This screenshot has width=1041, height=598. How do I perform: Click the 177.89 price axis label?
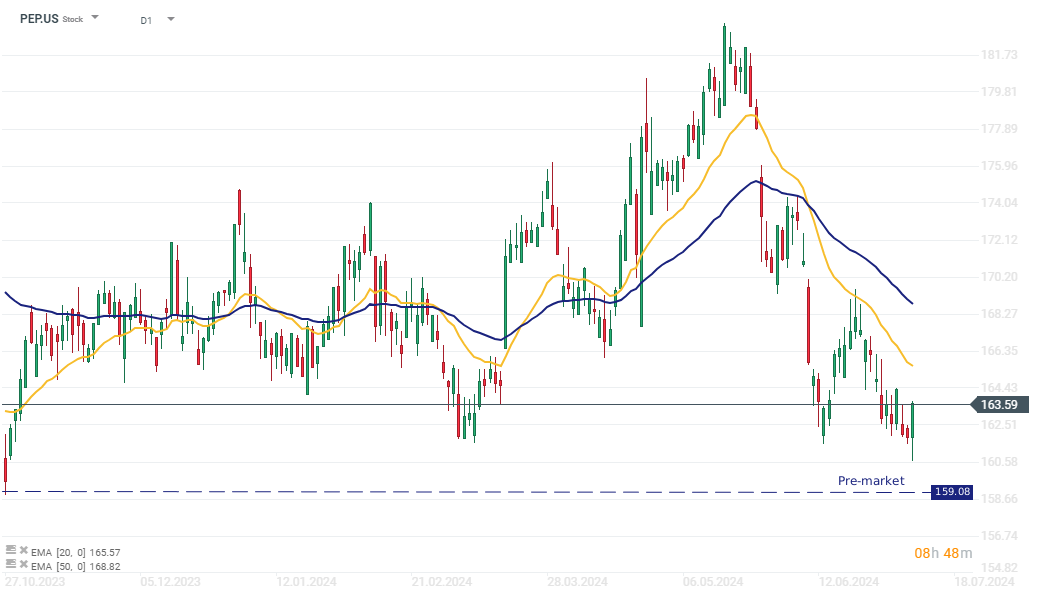[999, 129]
